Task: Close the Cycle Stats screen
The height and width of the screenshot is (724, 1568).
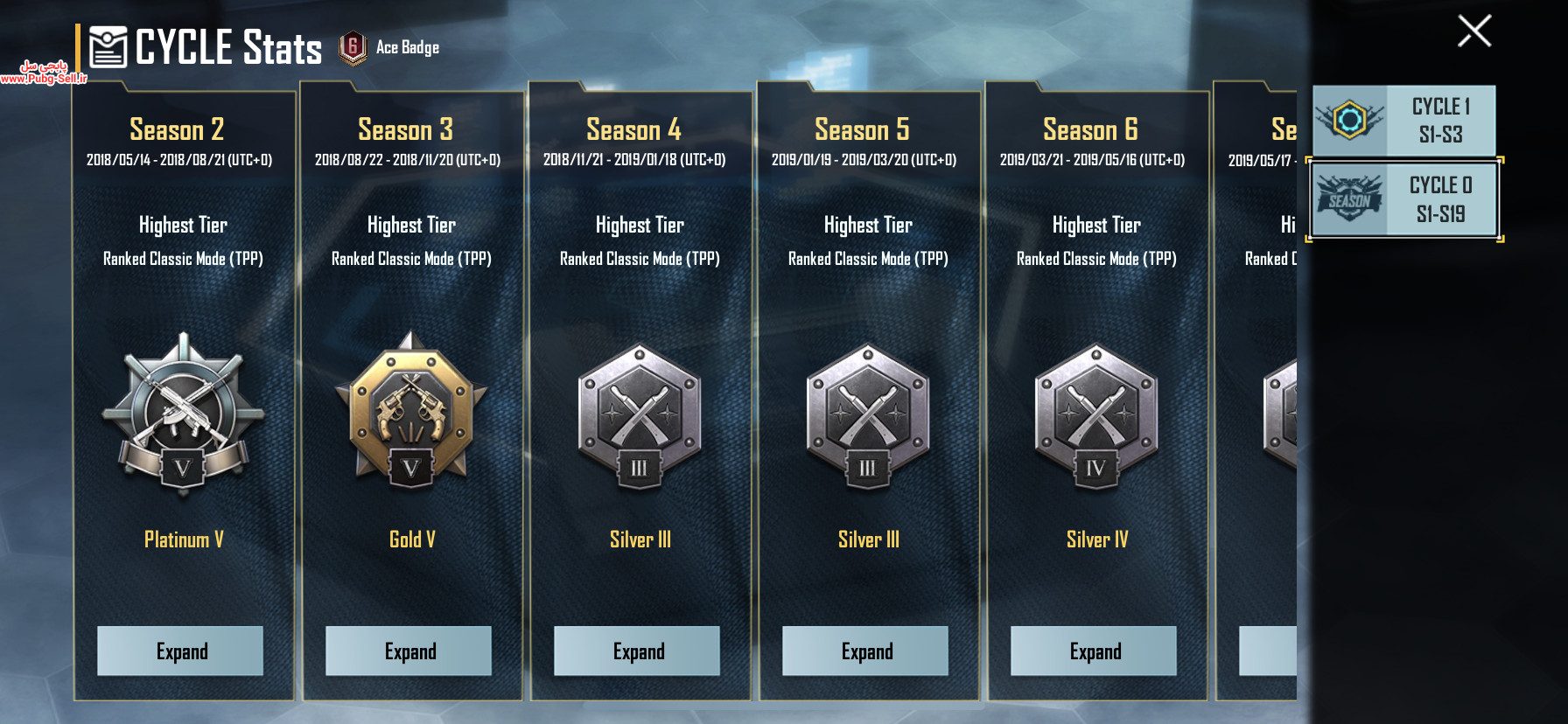Action: point(1474,31)
